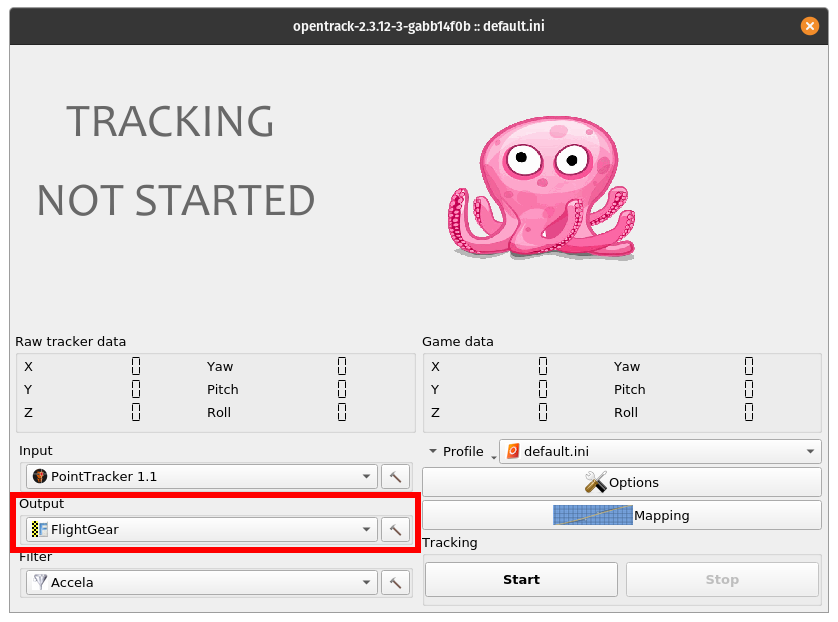Screen dimensions: 838x622
Task: Open Accela filter settings hammer icon
Action: pos(395,582)
